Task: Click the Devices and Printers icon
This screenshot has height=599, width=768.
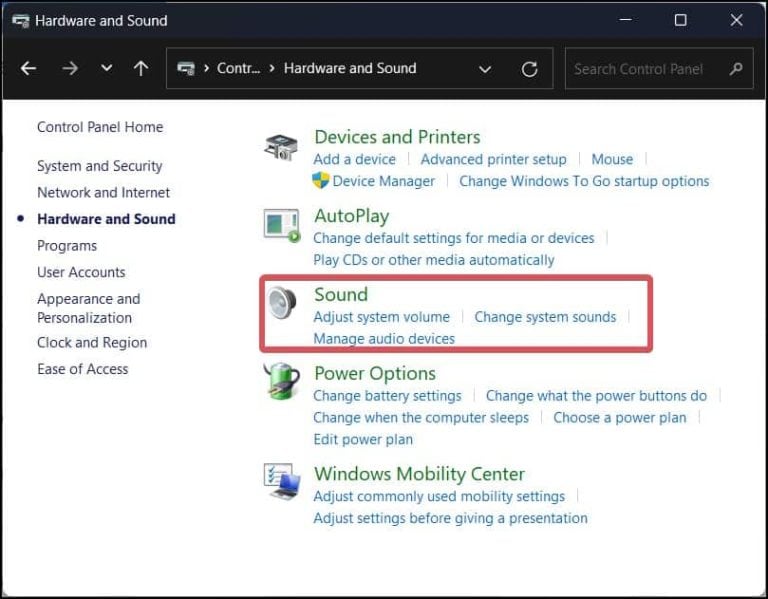Action: tap(281, 147)
